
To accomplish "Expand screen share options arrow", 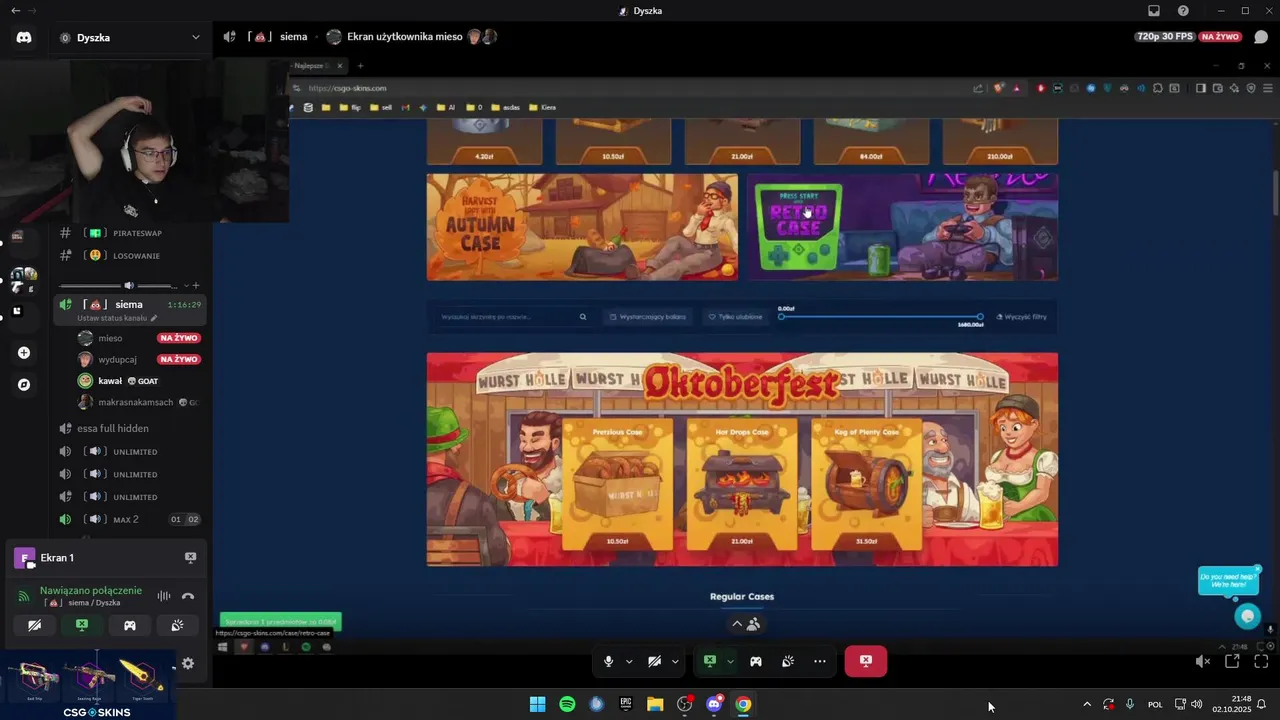I will coord(730,661).
